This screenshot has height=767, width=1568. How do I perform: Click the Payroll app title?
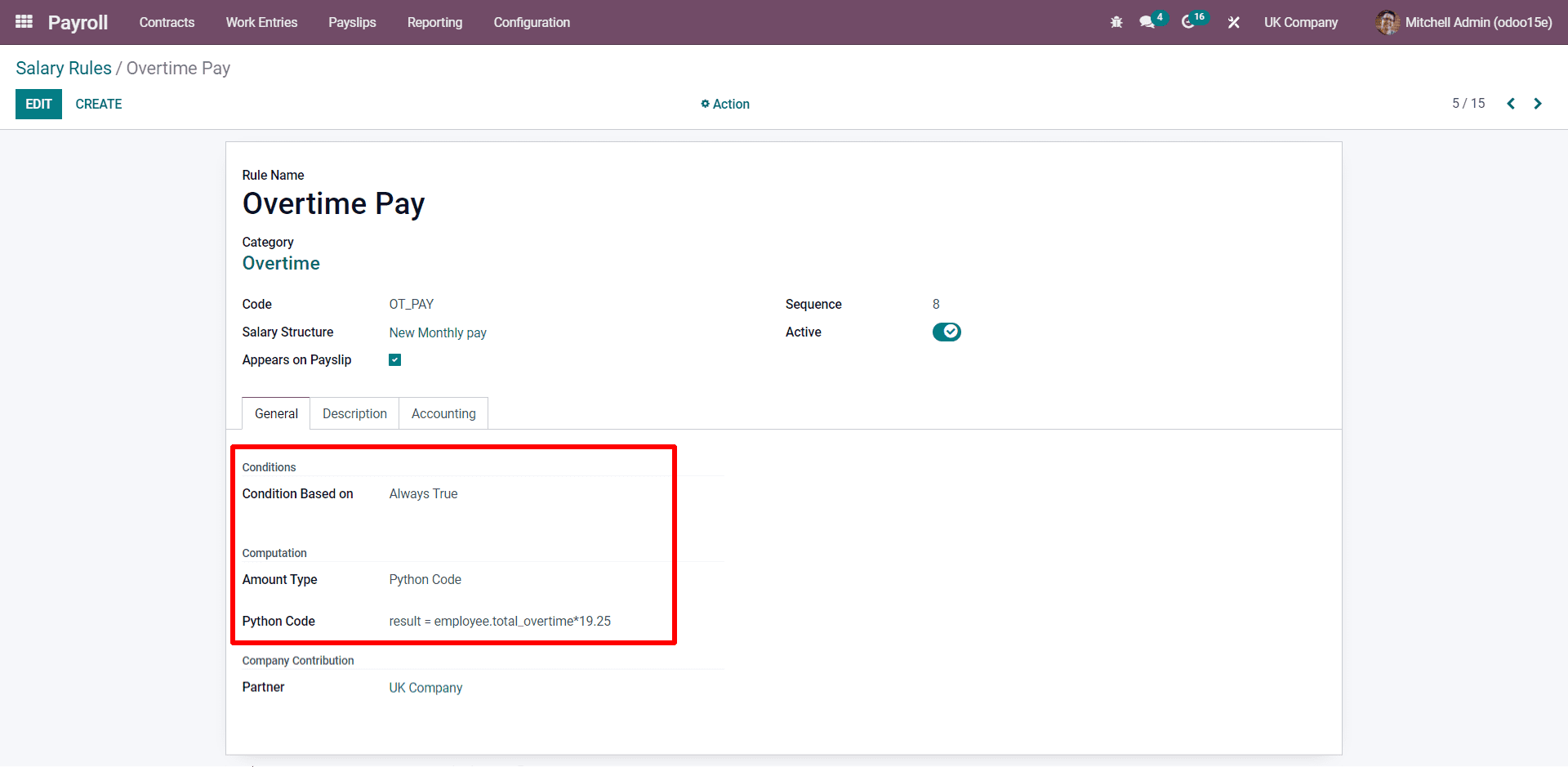coord(78,22)
